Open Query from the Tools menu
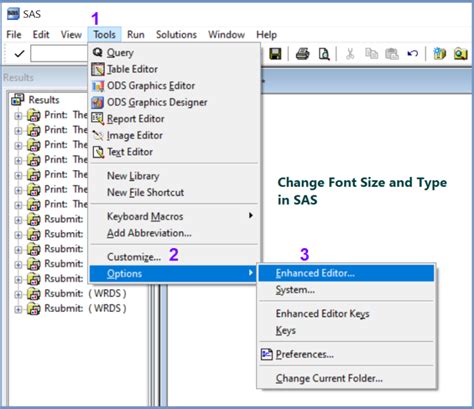The image size is (474, 409). pyautogui.click(x=173, y=52)
